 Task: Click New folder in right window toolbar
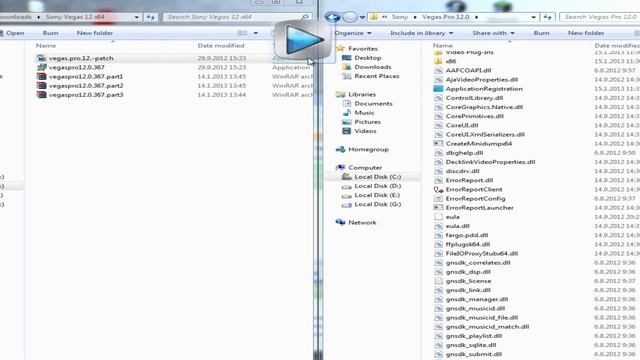pos(586,33)
